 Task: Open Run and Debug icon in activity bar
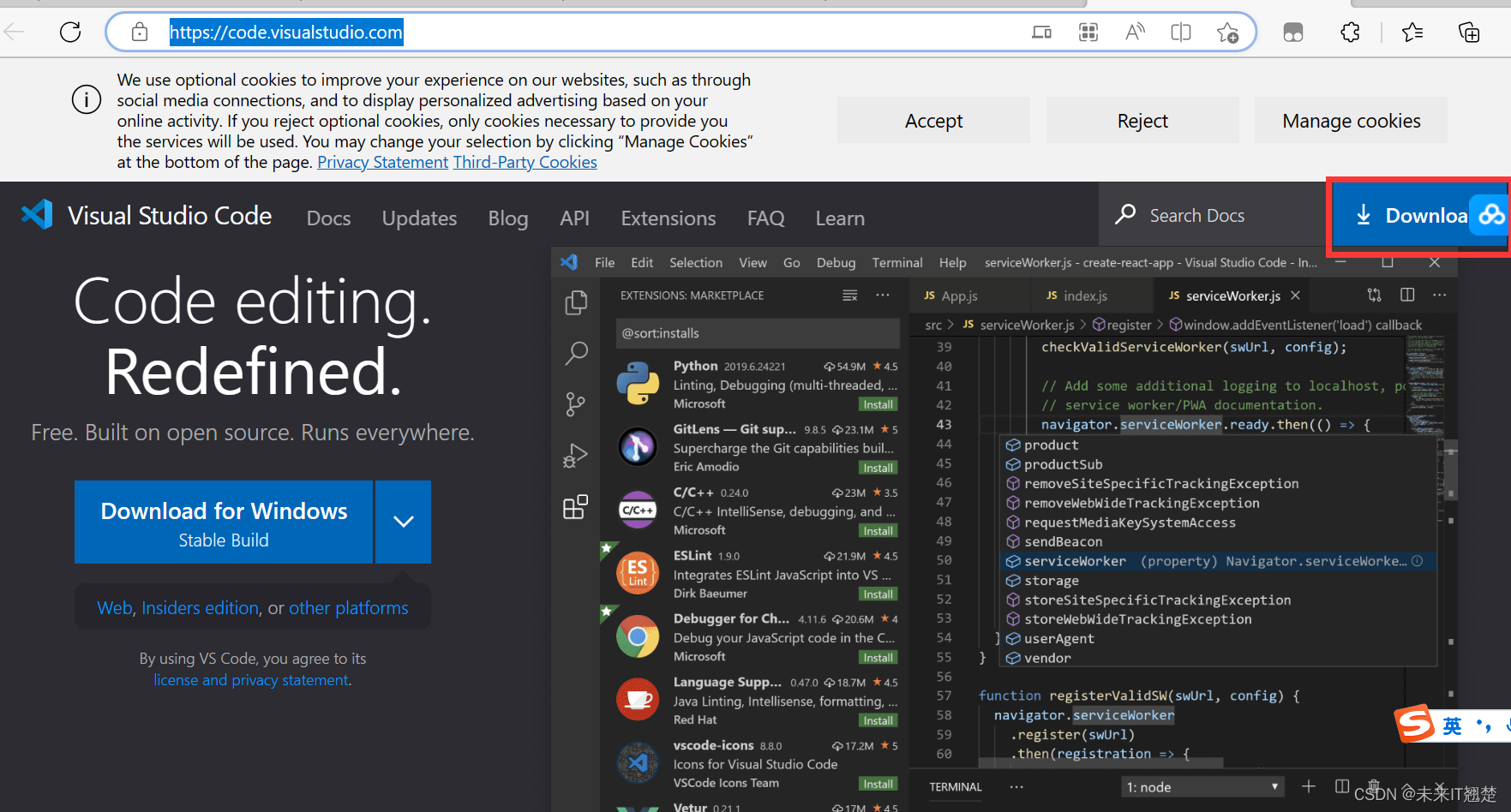[575, 456]
